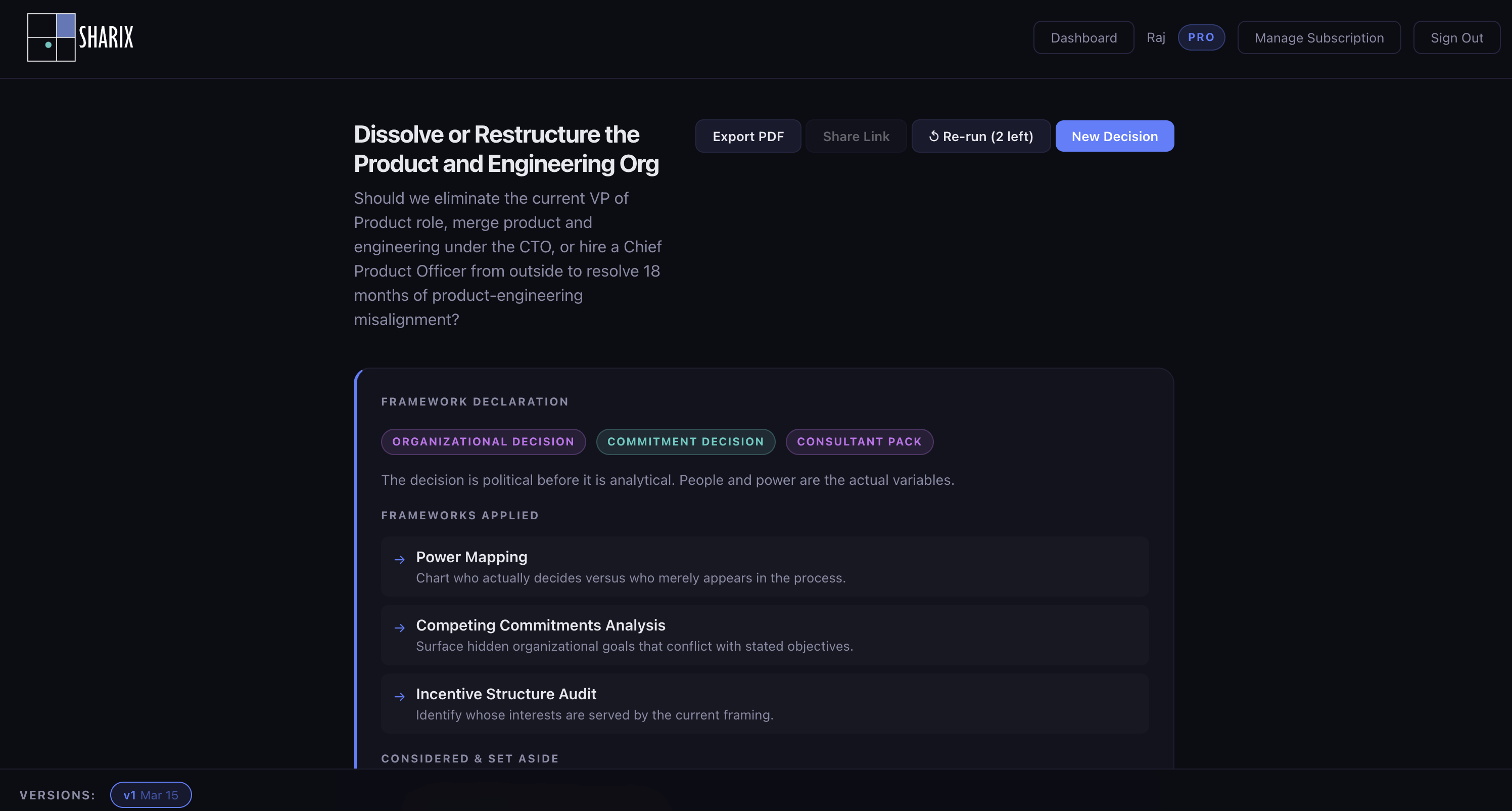The height and width of the screenshot is (811, 1512).
Task: Sign Out of the account
Action: (1456, 37)
